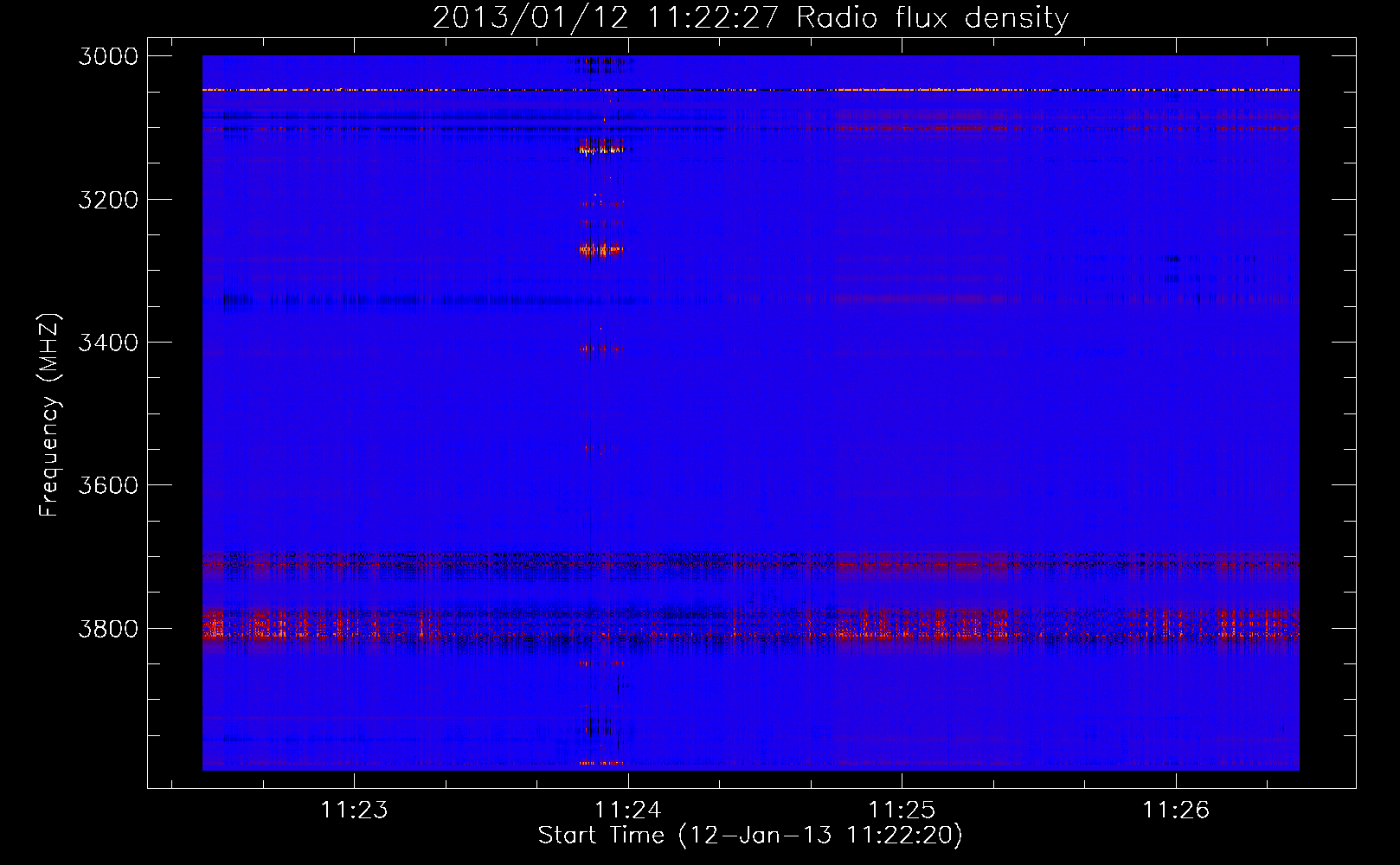The image size is (1400, 865).
Task: Click the time tick label '11:26'
Action: (x=1176, y=811)
